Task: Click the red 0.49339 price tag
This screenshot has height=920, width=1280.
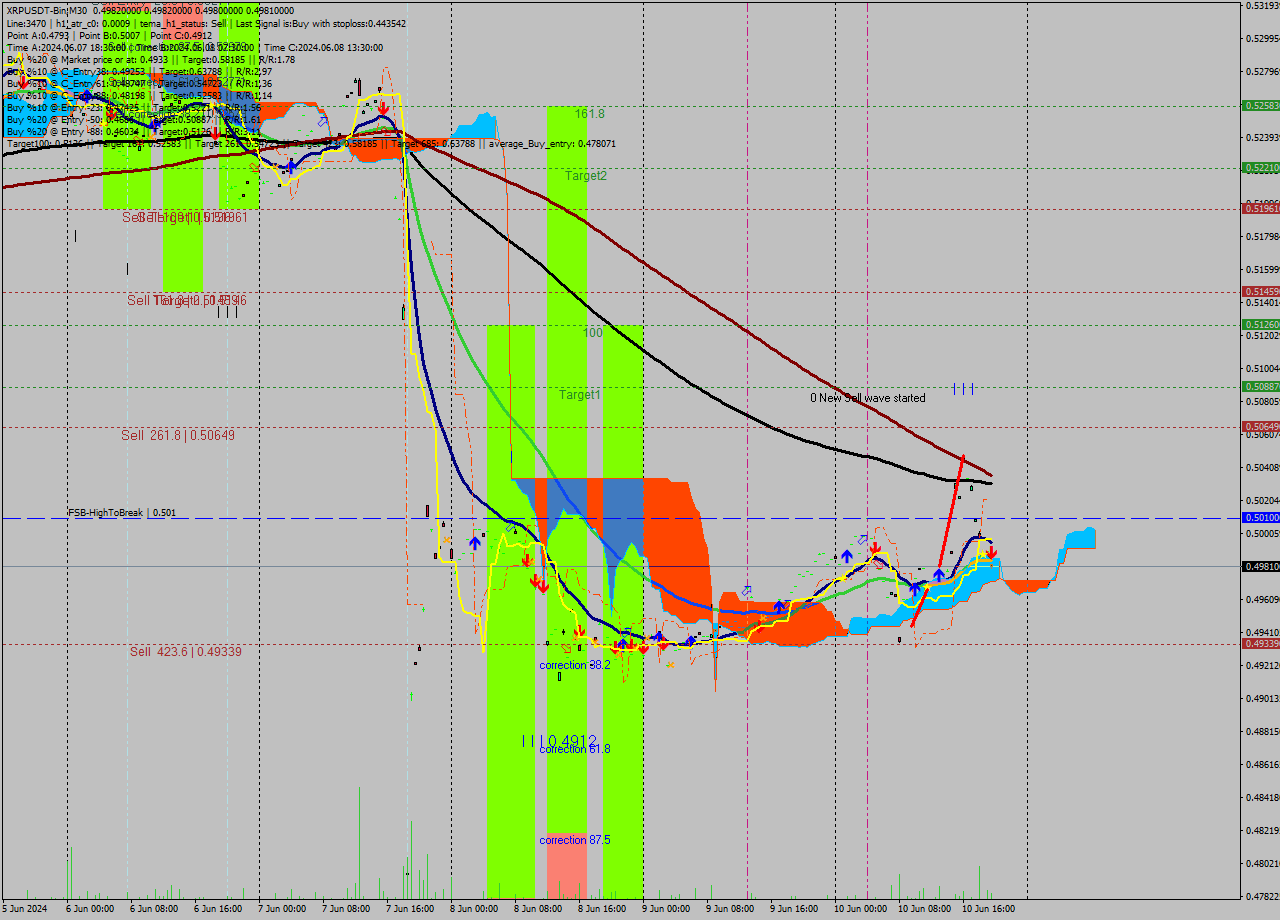Action: pyautogui.click(x=1260, y=644)
